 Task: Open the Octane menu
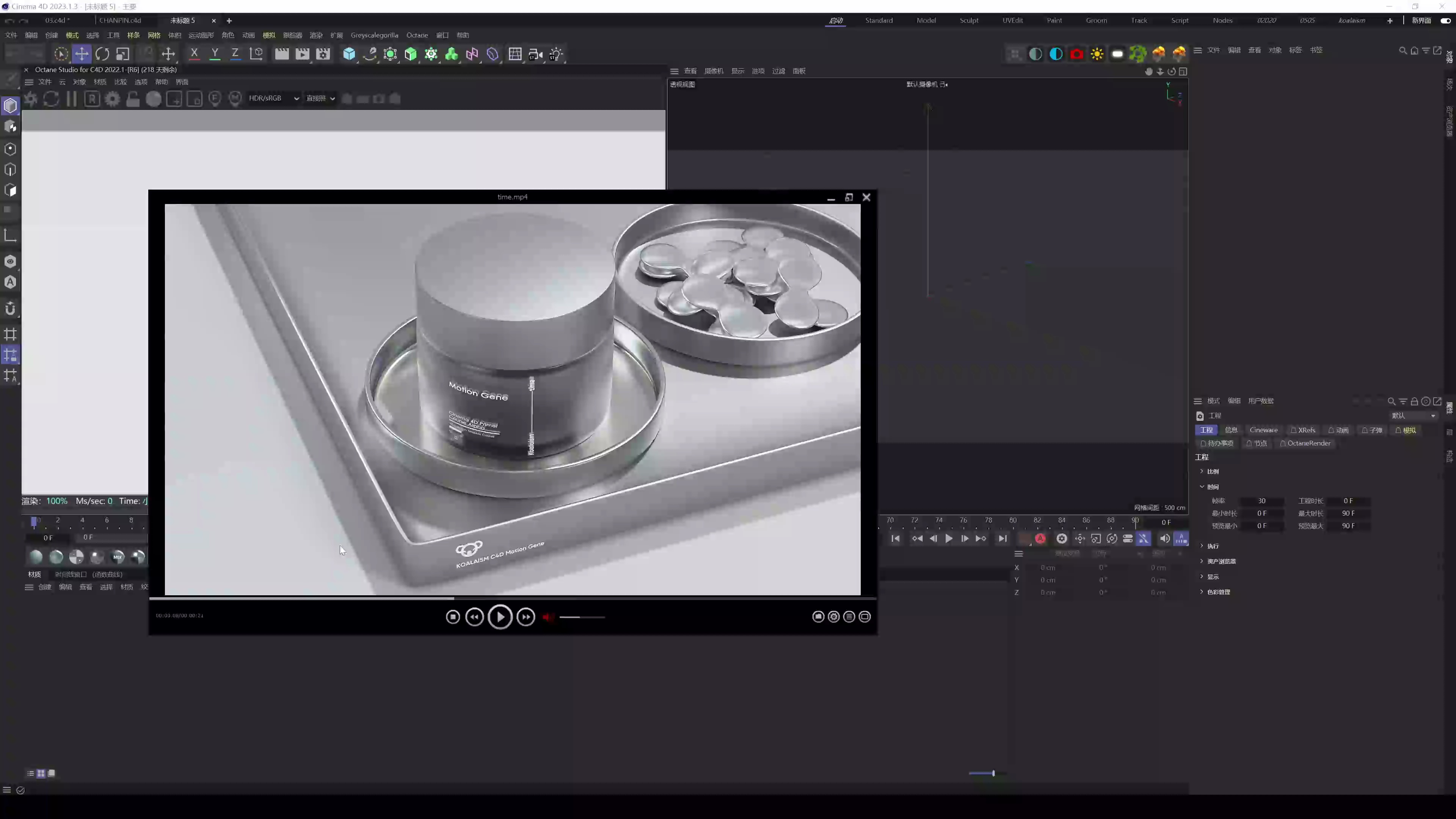click(x=417, y=35)
